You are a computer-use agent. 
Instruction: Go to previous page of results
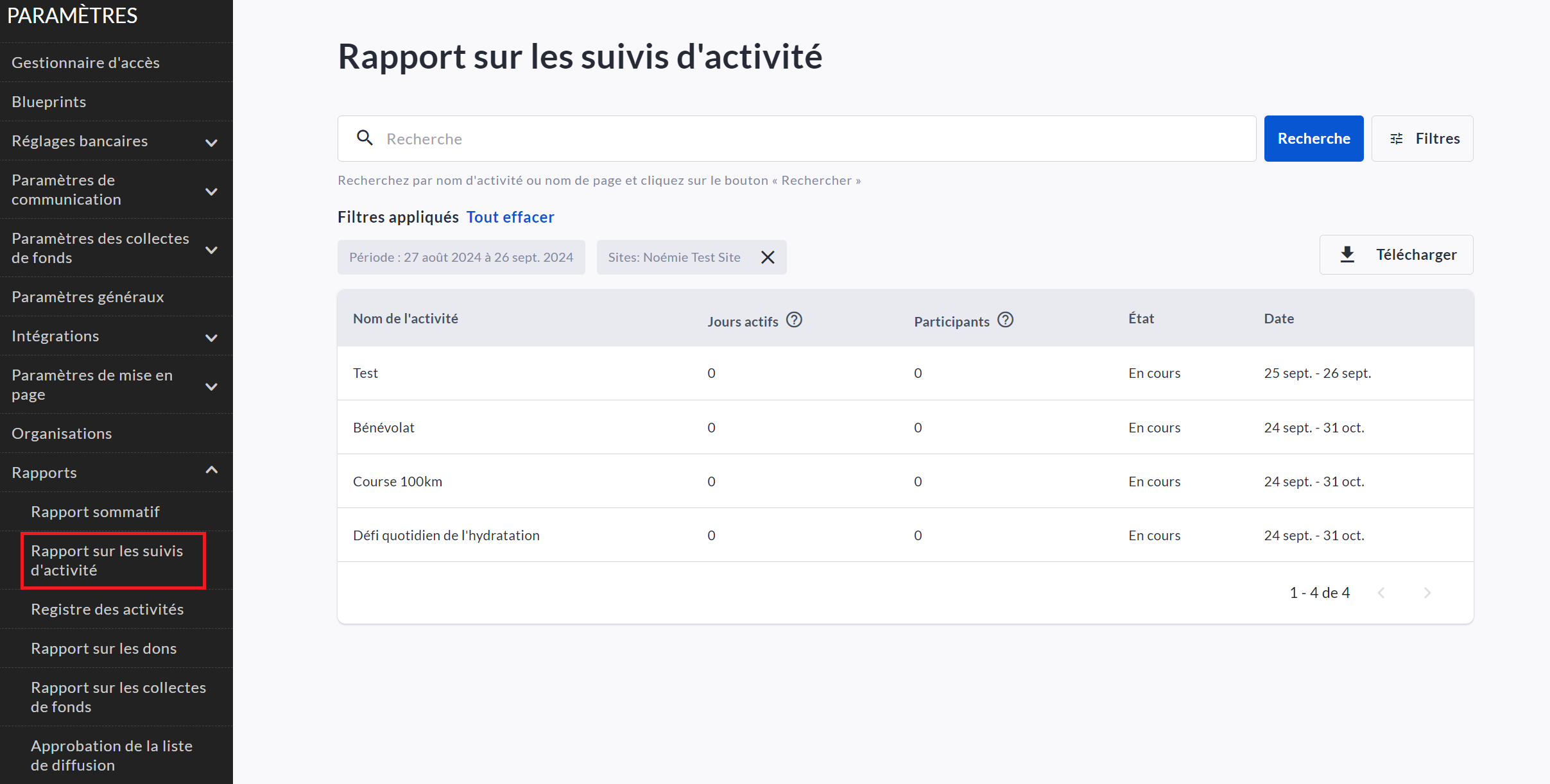click(1381, 593)
